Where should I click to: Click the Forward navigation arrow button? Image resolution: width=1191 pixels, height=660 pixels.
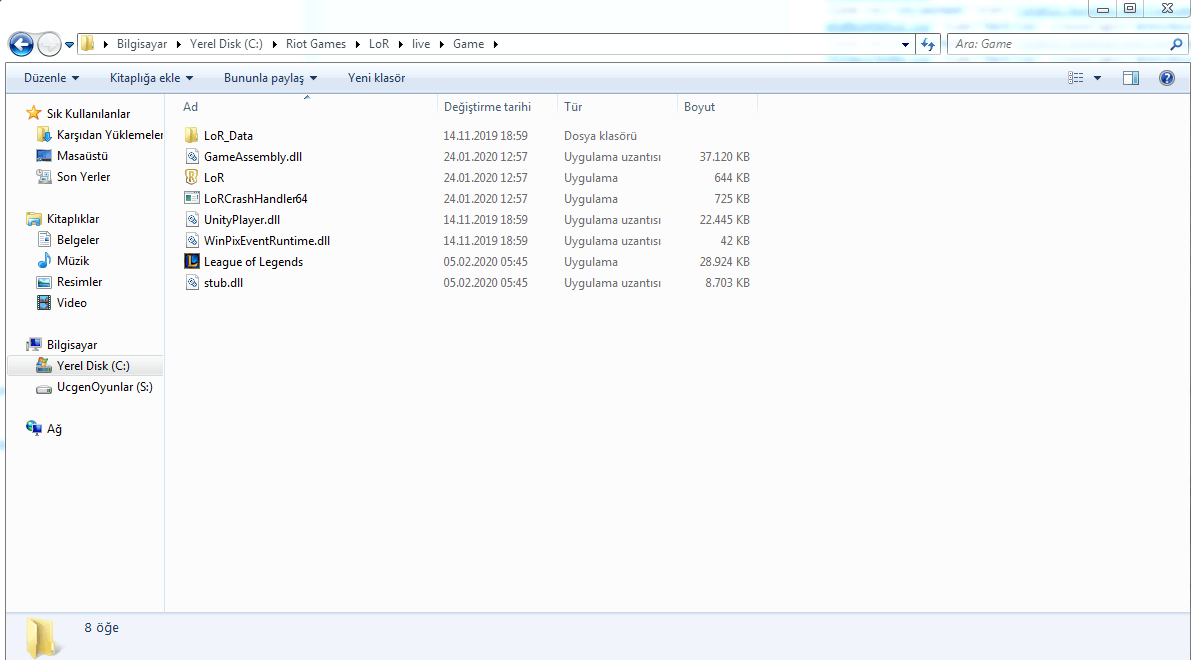(x=49, y=44)
